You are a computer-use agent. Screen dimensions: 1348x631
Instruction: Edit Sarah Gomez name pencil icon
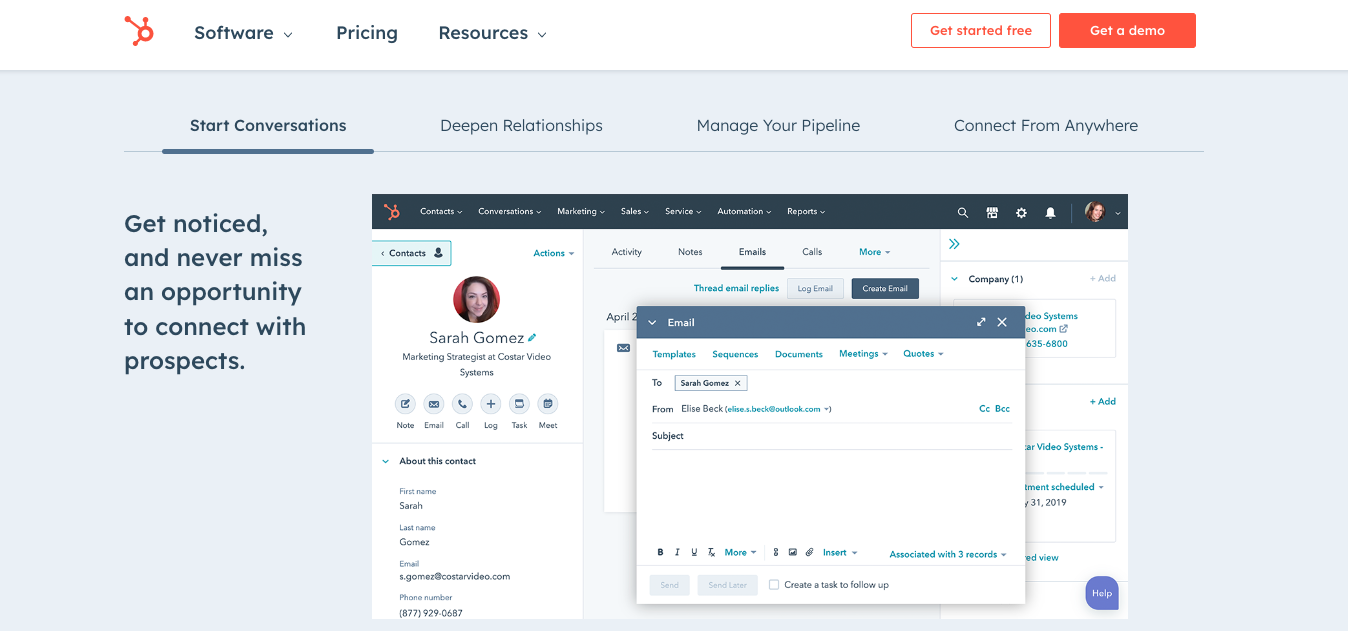[x=532, y=338]
